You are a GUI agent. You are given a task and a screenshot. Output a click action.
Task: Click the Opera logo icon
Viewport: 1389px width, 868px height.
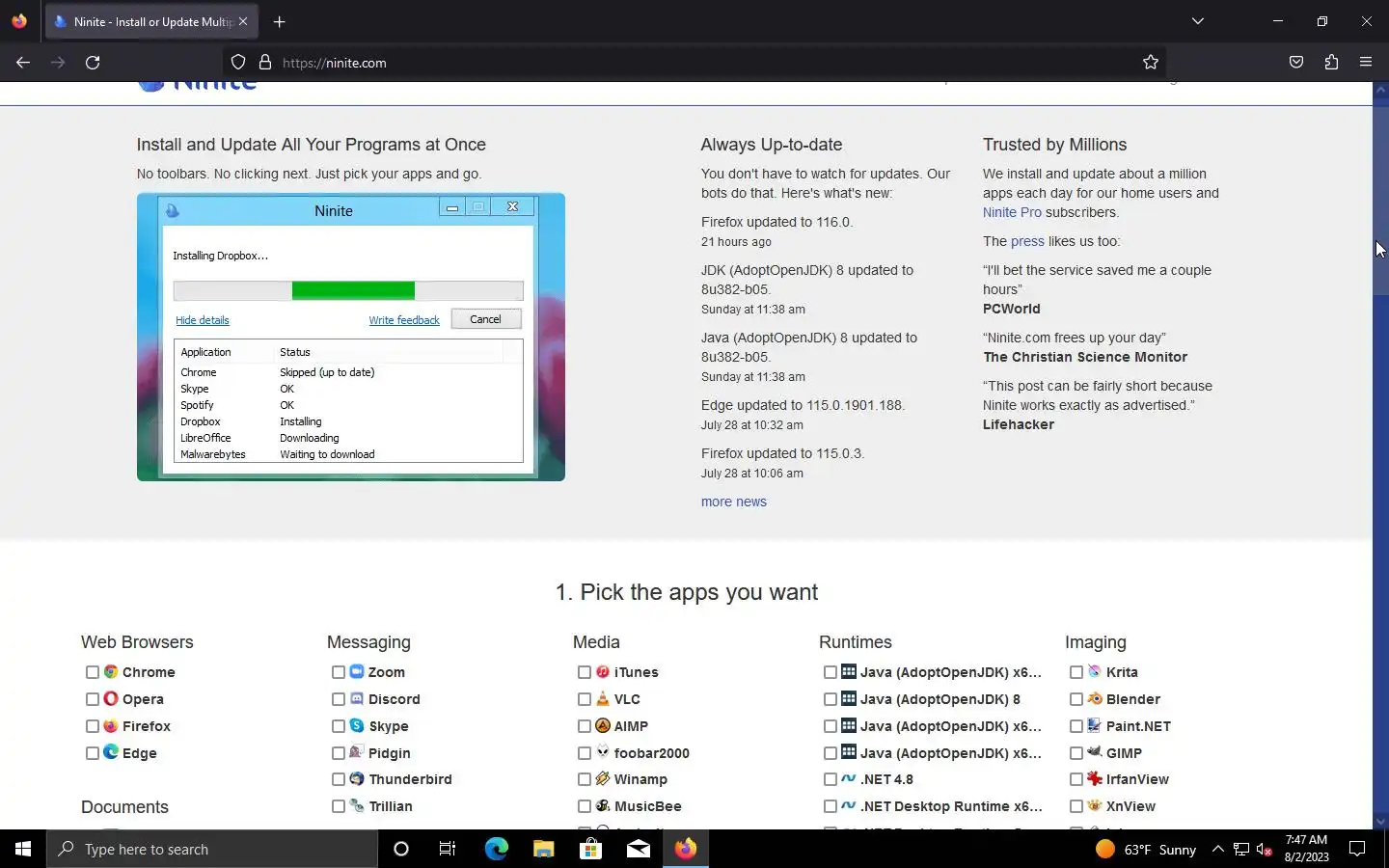(x=111, y=698)
